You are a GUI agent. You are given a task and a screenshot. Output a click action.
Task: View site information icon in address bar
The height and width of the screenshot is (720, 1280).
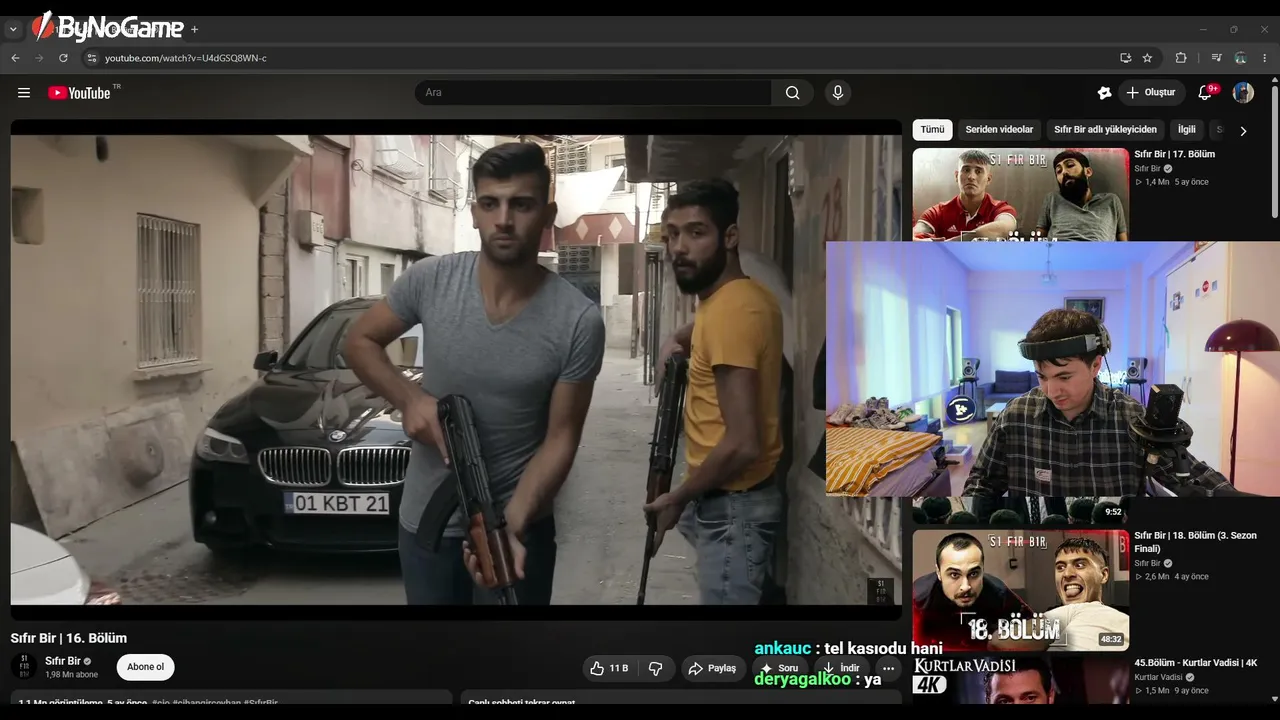tap(92, 58)
